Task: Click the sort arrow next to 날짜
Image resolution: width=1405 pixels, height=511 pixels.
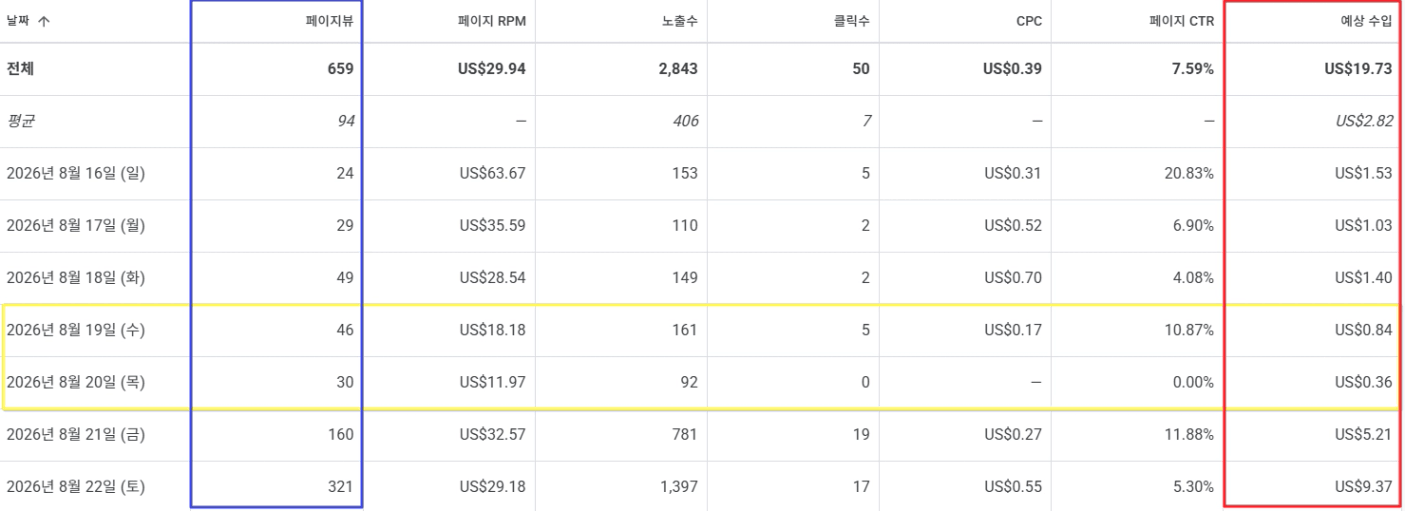Action: click(43, 21)
